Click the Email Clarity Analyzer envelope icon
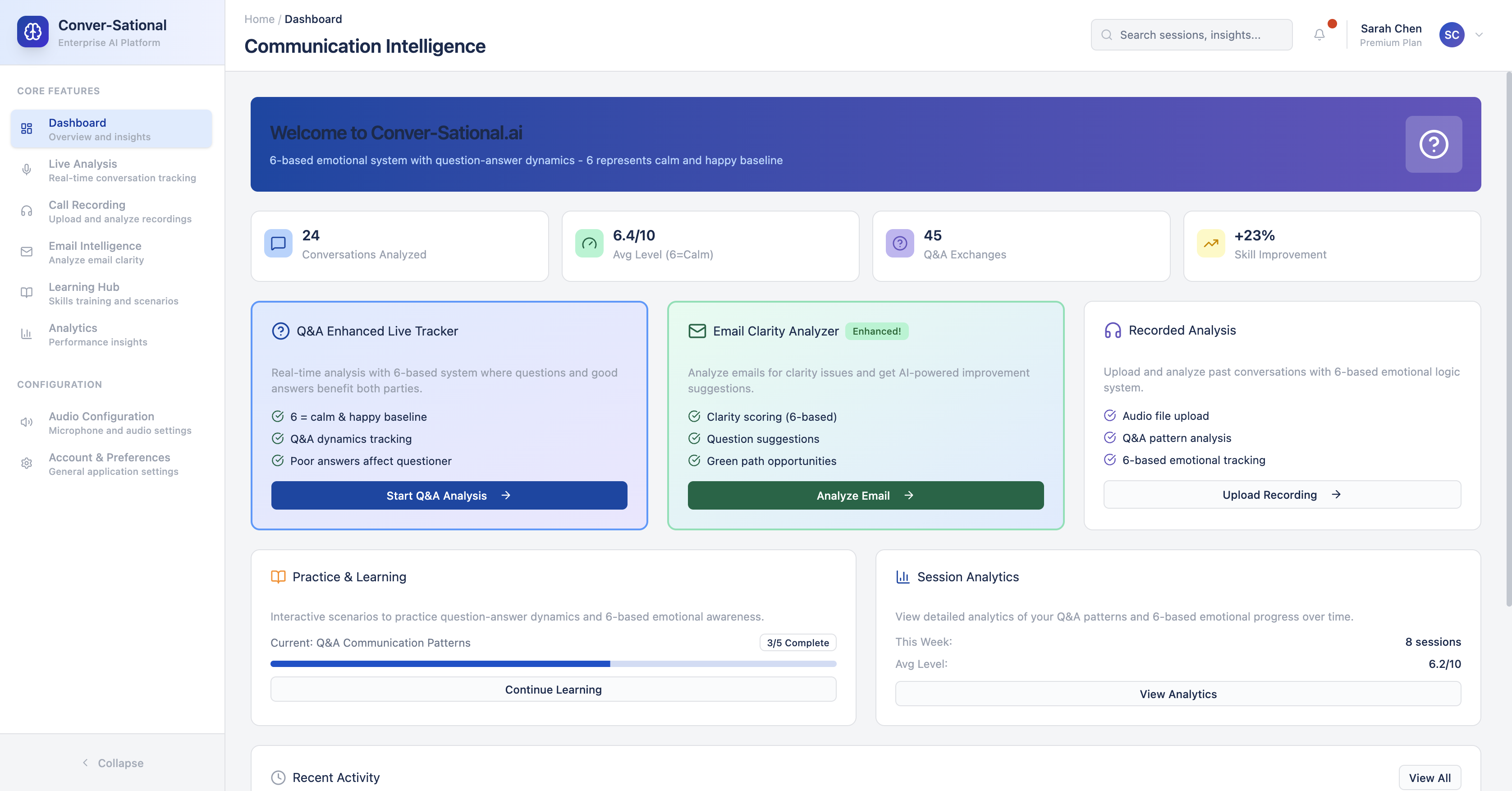Image resolution: width=1512 pixels, height=791 pixels. (696, 331)
